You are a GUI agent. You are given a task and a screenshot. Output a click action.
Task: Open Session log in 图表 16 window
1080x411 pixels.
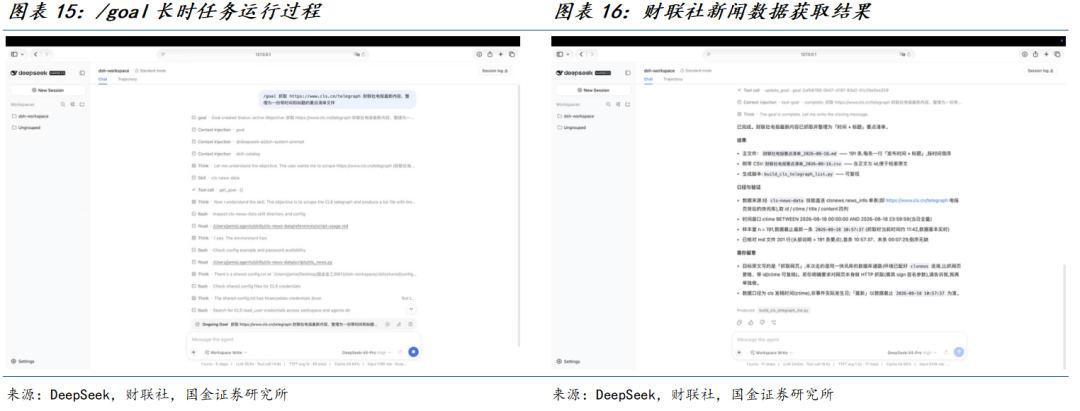(x=1040, y=70)
